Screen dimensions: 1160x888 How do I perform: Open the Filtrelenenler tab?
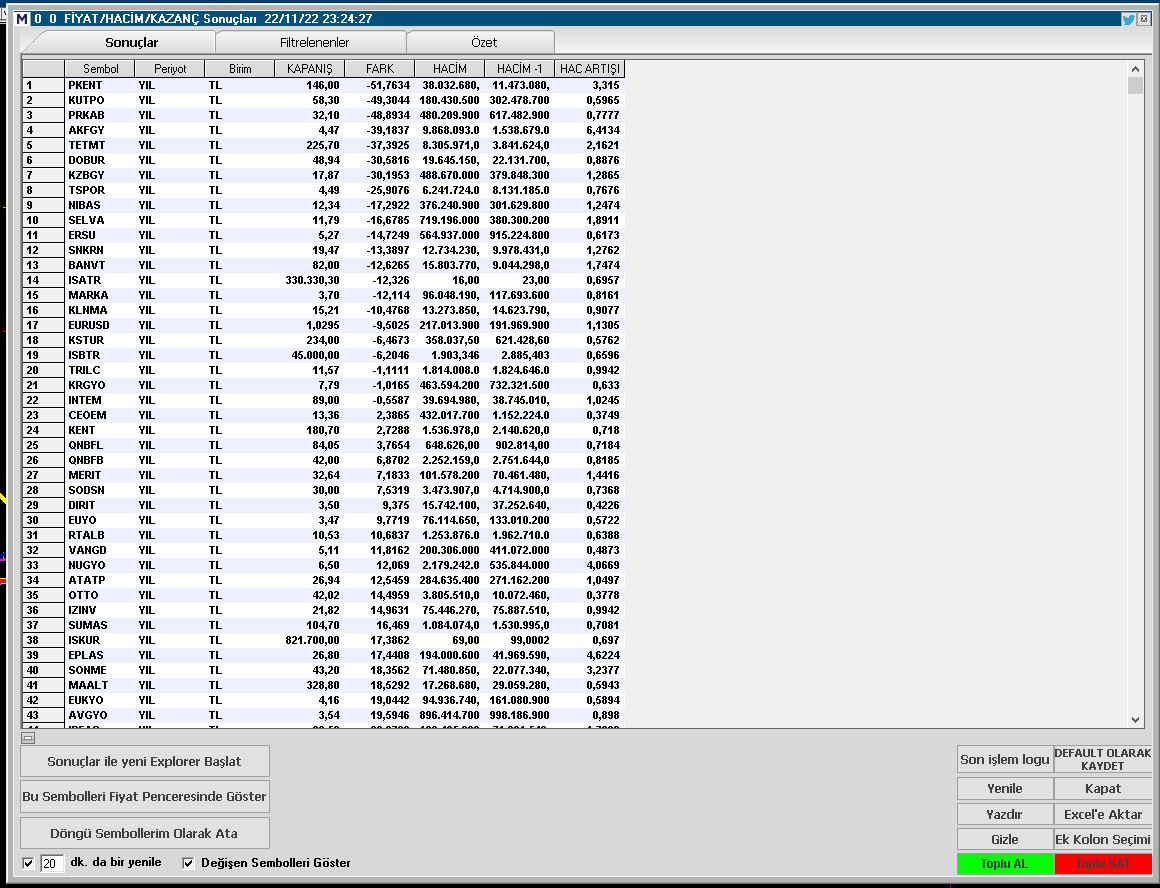[314, 42]
